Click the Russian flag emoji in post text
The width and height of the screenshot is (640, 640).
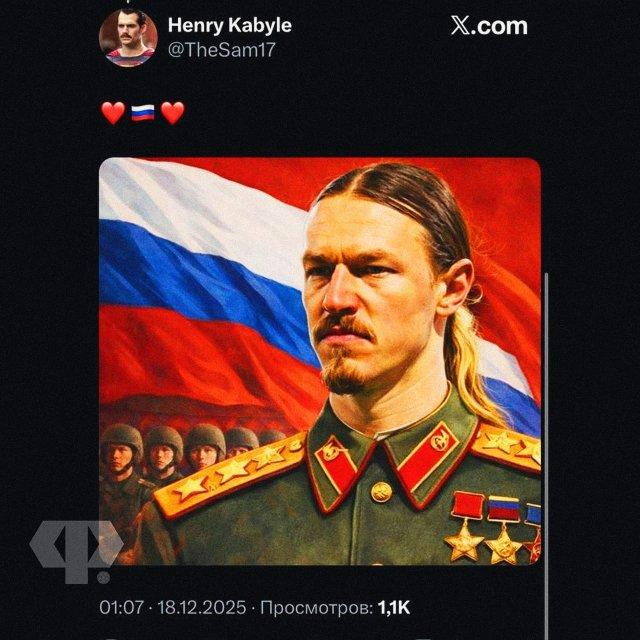143,113
